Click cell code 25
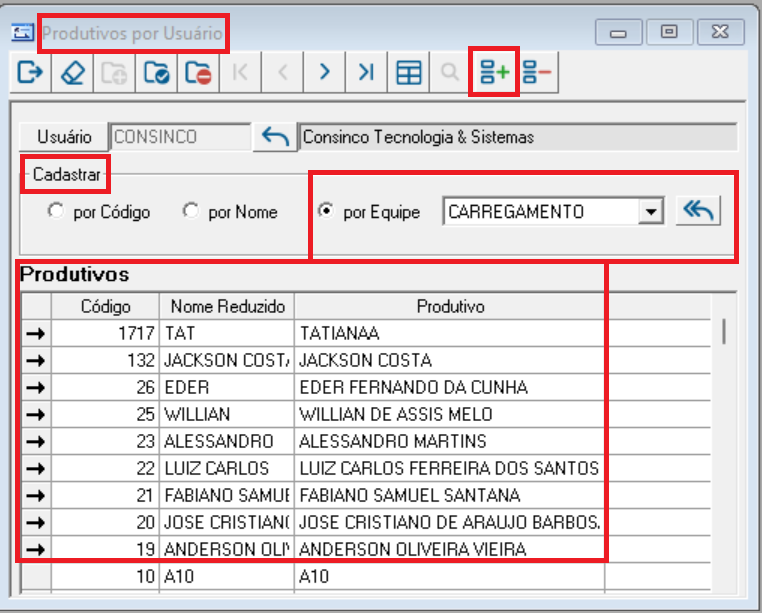The width and height of the screenshot is (762, 613). [105, 414]
